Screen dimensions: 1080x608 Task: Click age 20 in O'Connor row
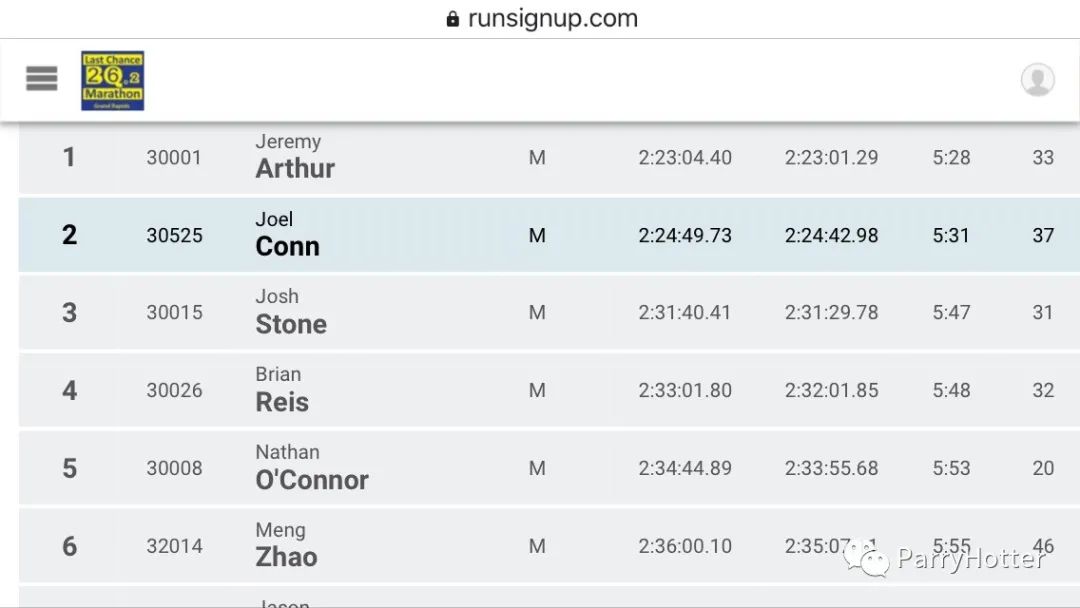pos(1043,468)
